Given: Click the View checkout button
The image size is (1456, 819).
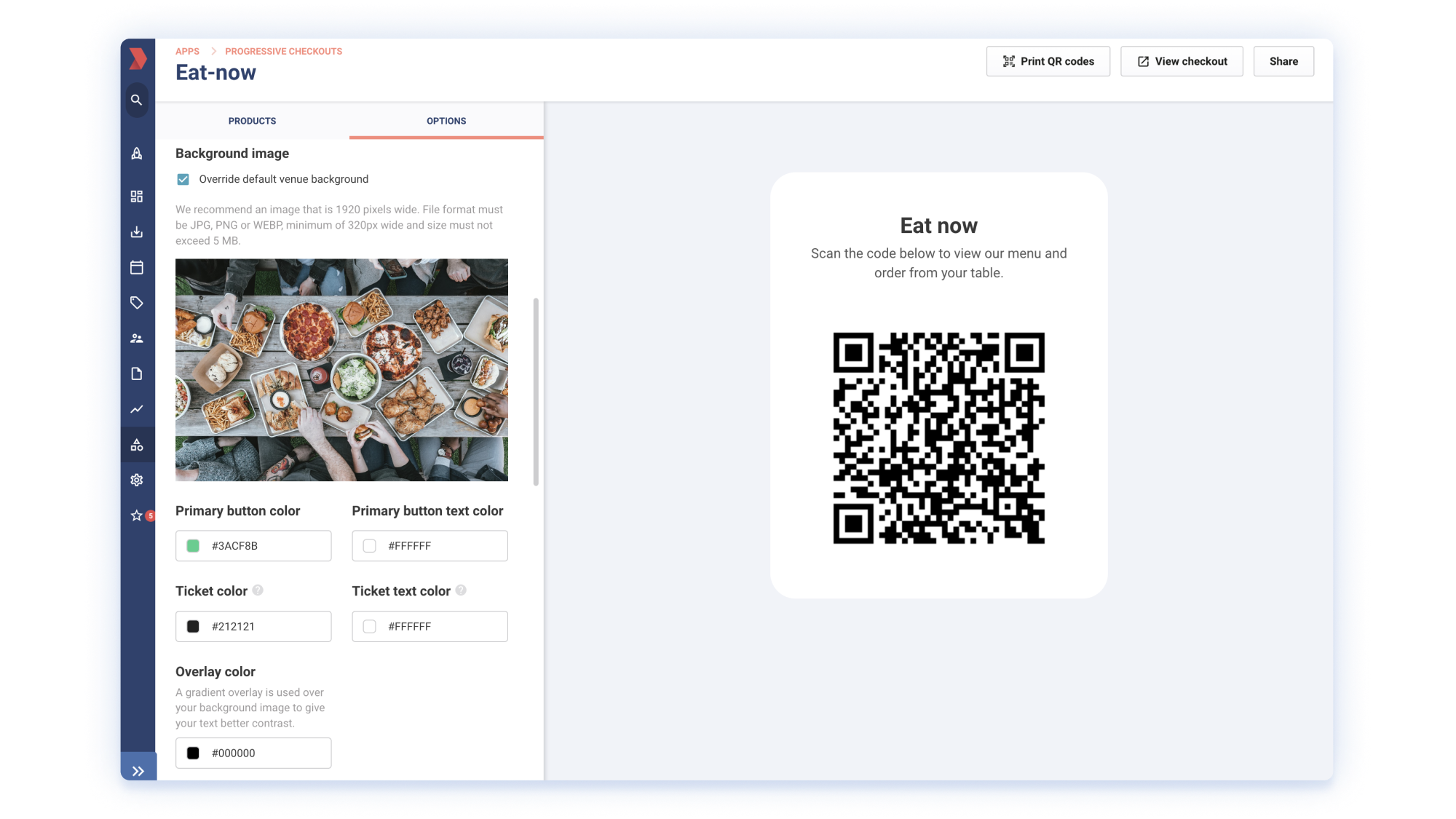Looking at the screenshot, I should coord(1182,61).
